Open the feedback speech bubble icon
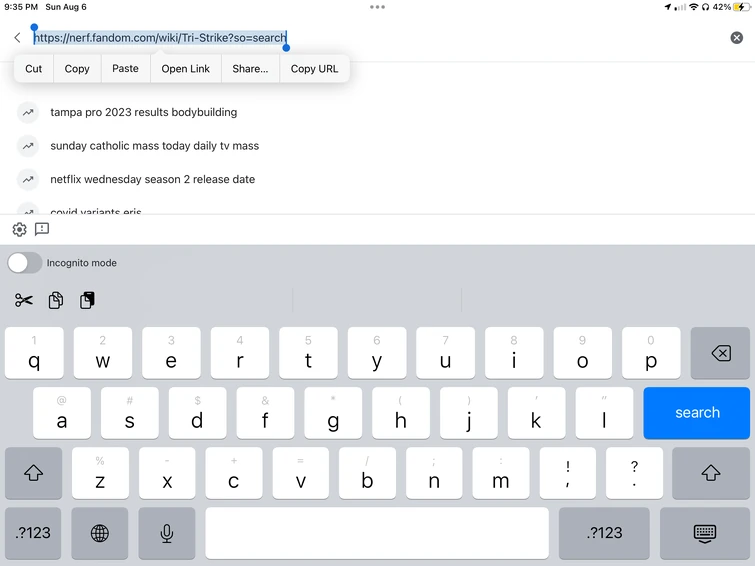 pyautogui.click(x=42, y=229)
